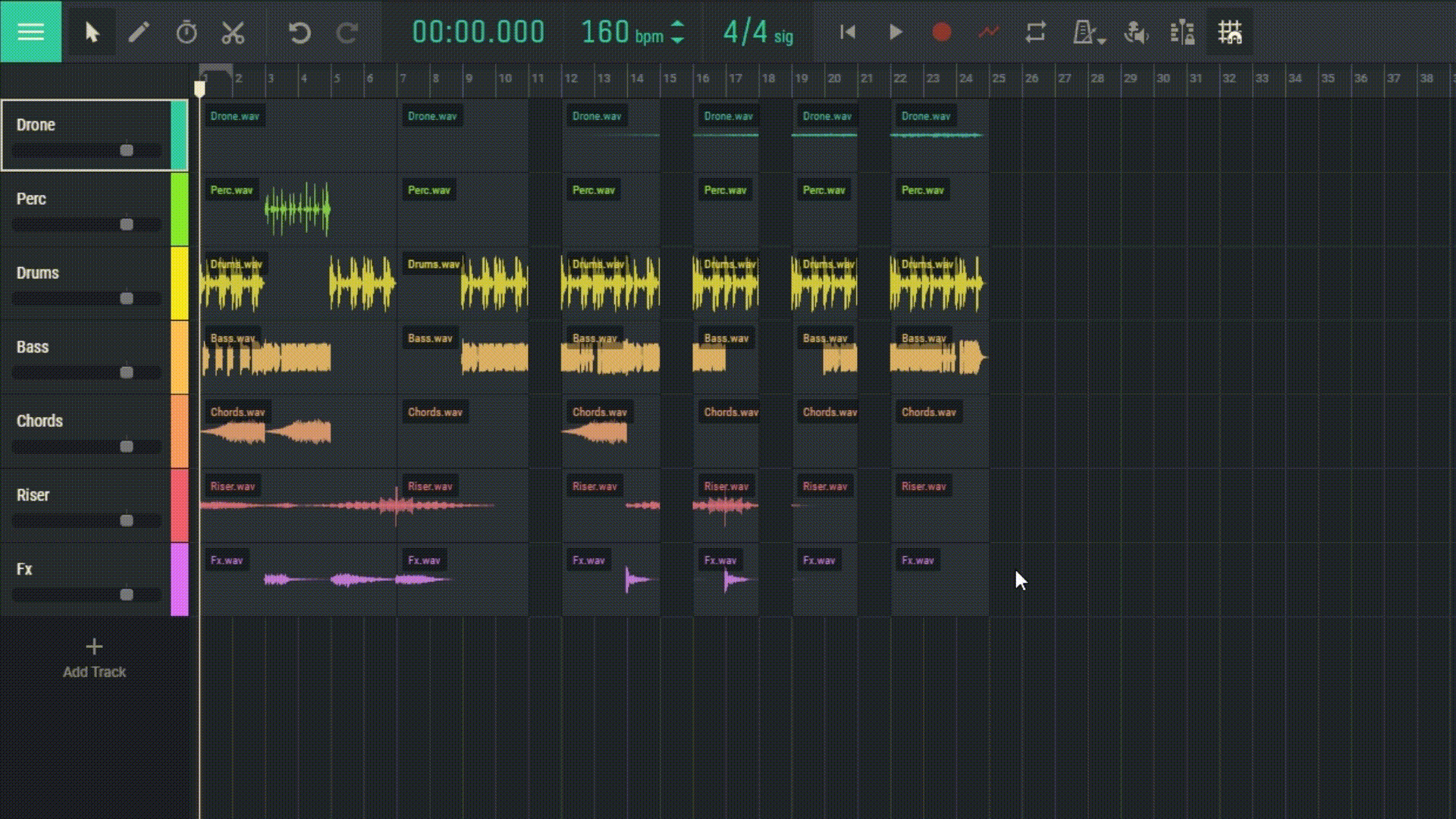Skip back to the start

(x=848, y=33)
